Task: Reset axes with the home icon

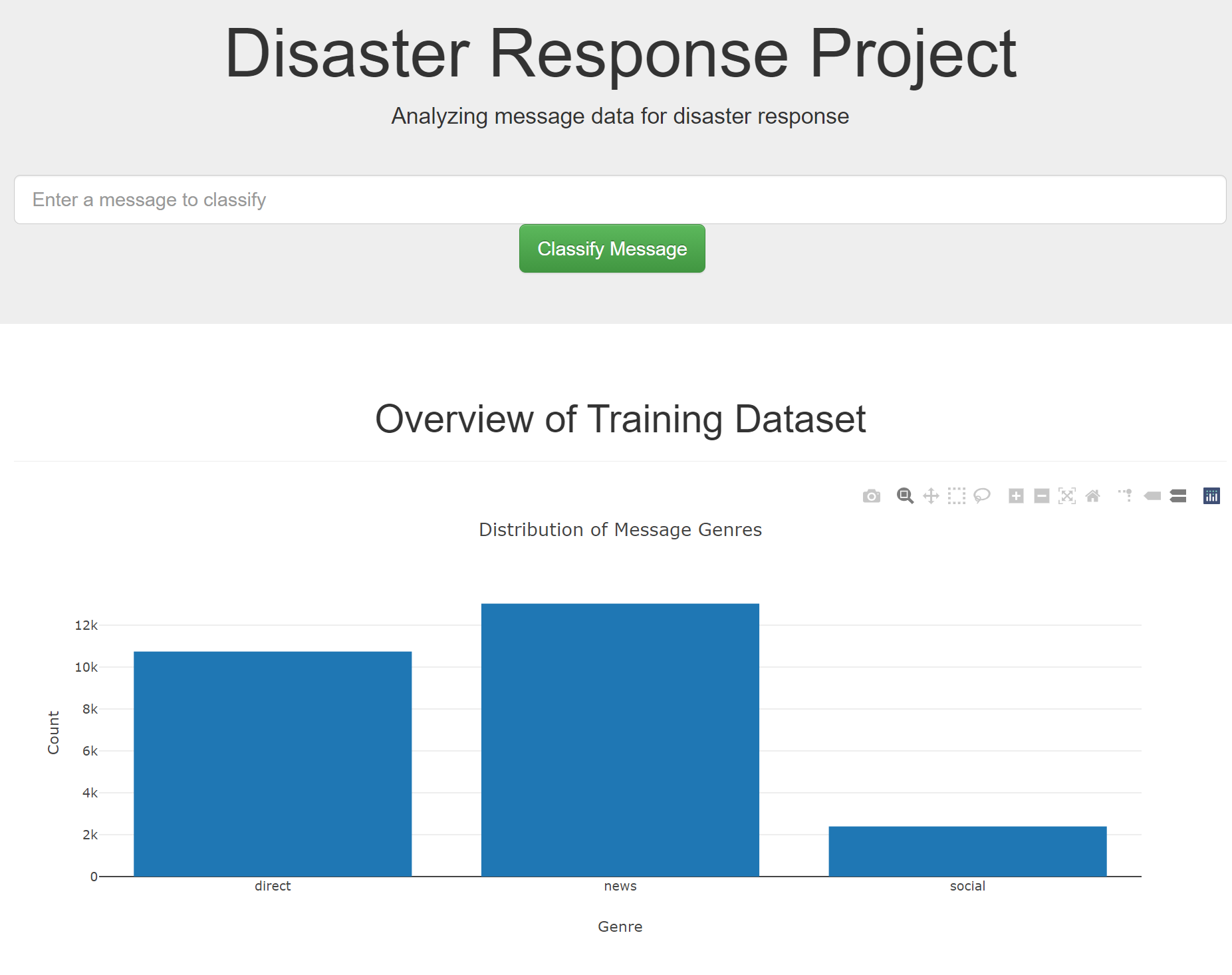Action: click(1092, 496)
